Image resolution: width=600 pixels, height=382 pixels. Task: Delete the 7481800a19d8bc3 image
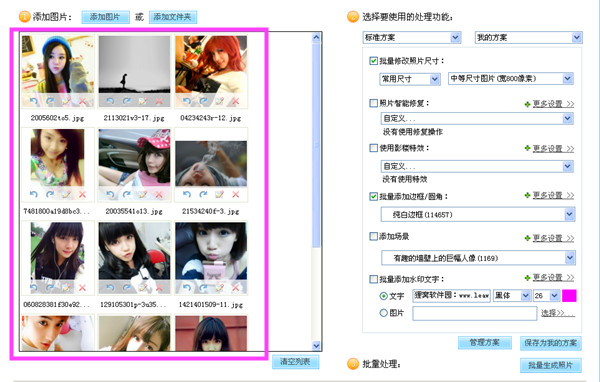point(82,194)
